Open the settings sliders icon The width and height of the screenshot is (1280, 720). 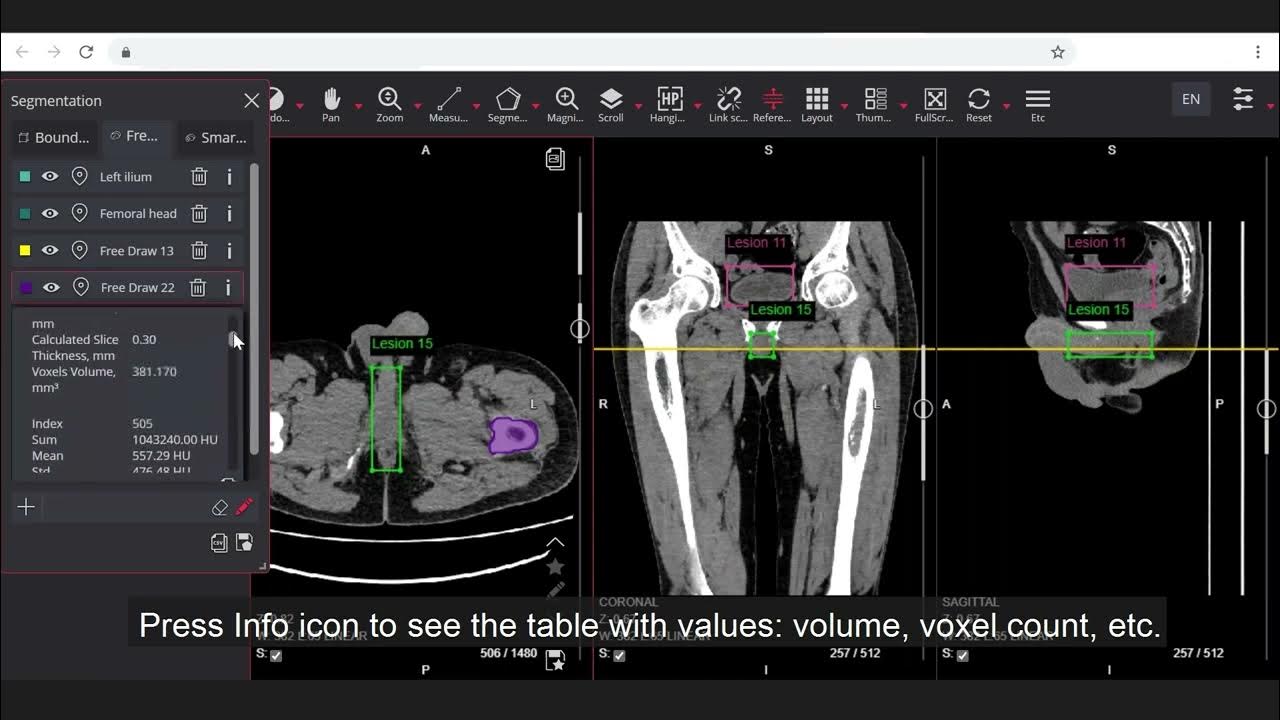coord(1243,99)
